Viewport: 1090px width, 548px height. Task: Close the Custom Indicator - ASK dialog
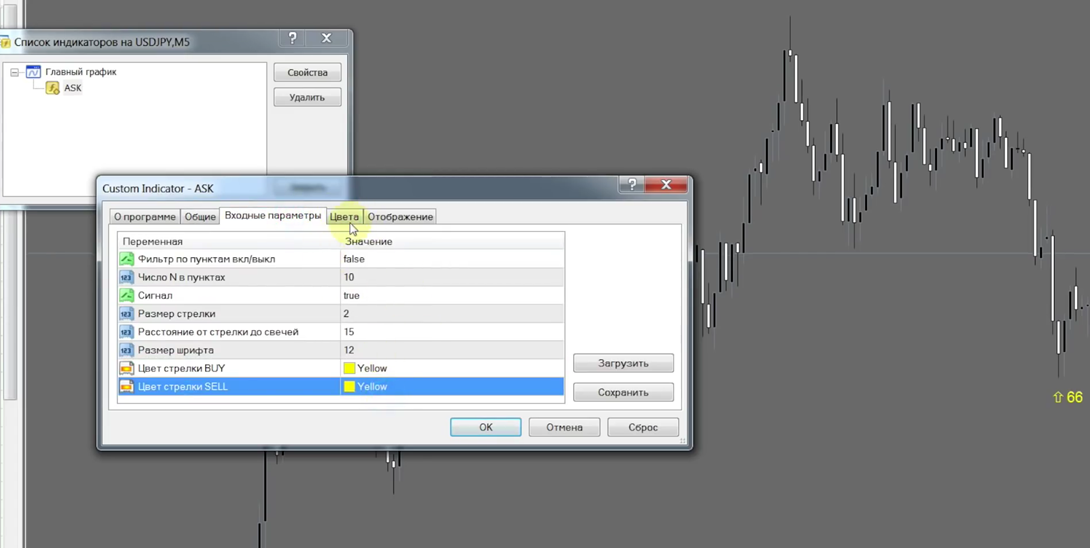tap(666, 184)
